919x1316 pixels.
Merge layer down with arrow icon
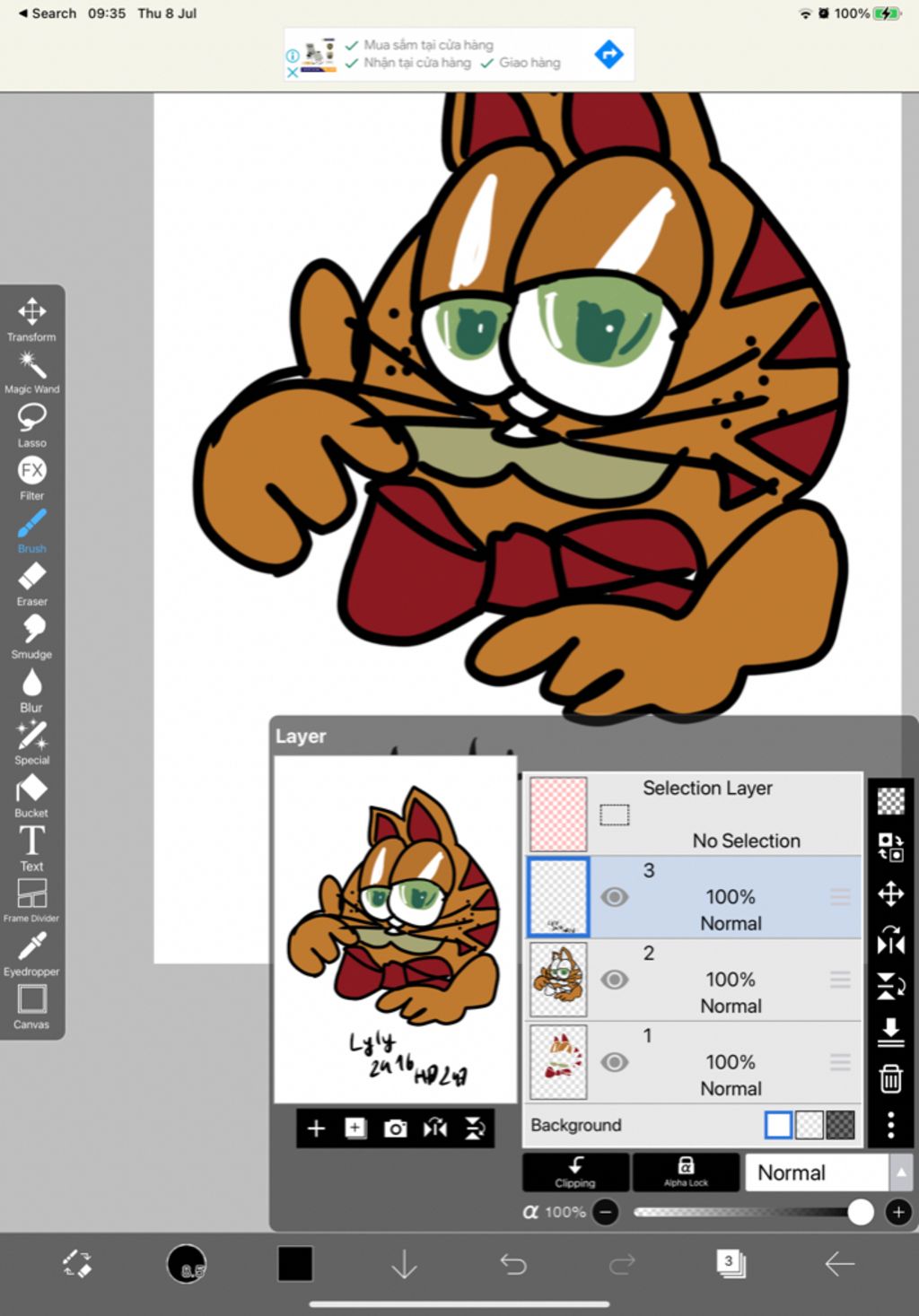(890, 1032)
